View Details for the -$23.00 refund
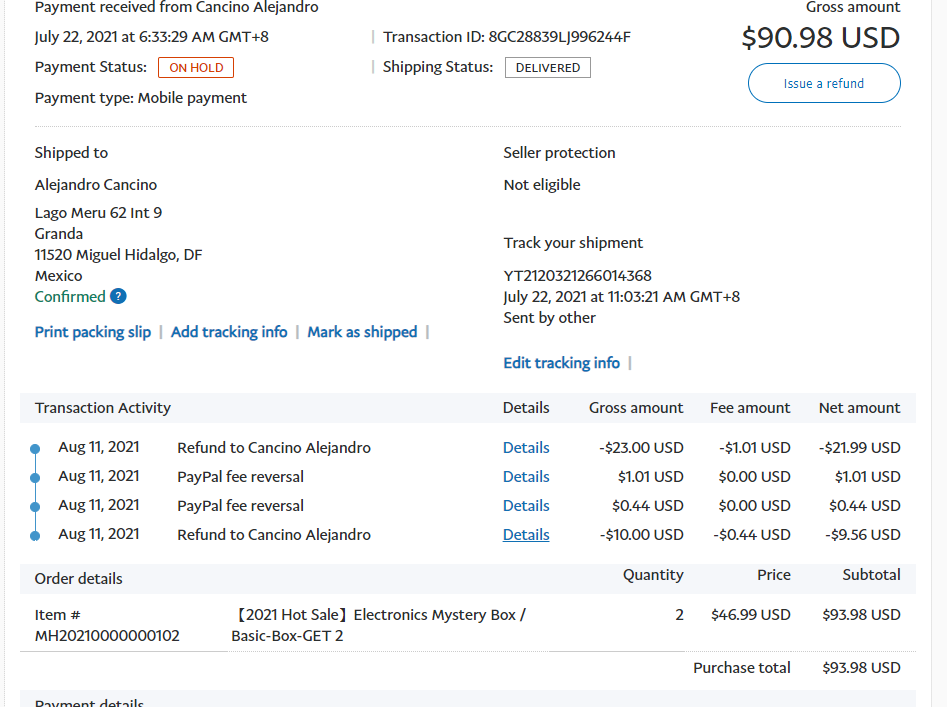947x707 pixels. pyautogui.click(x=526, y=448)
